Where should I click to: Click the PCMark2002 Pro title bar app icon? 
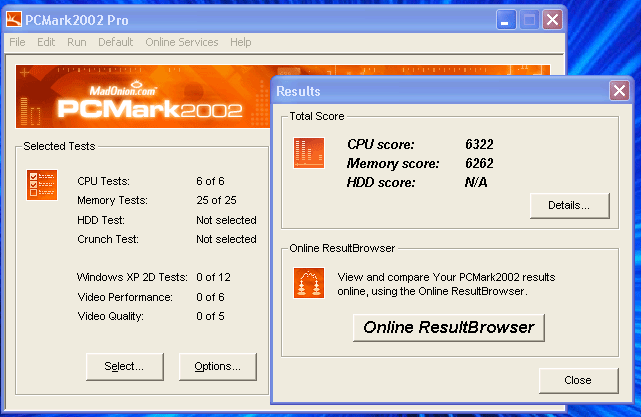tap(14, 19)
